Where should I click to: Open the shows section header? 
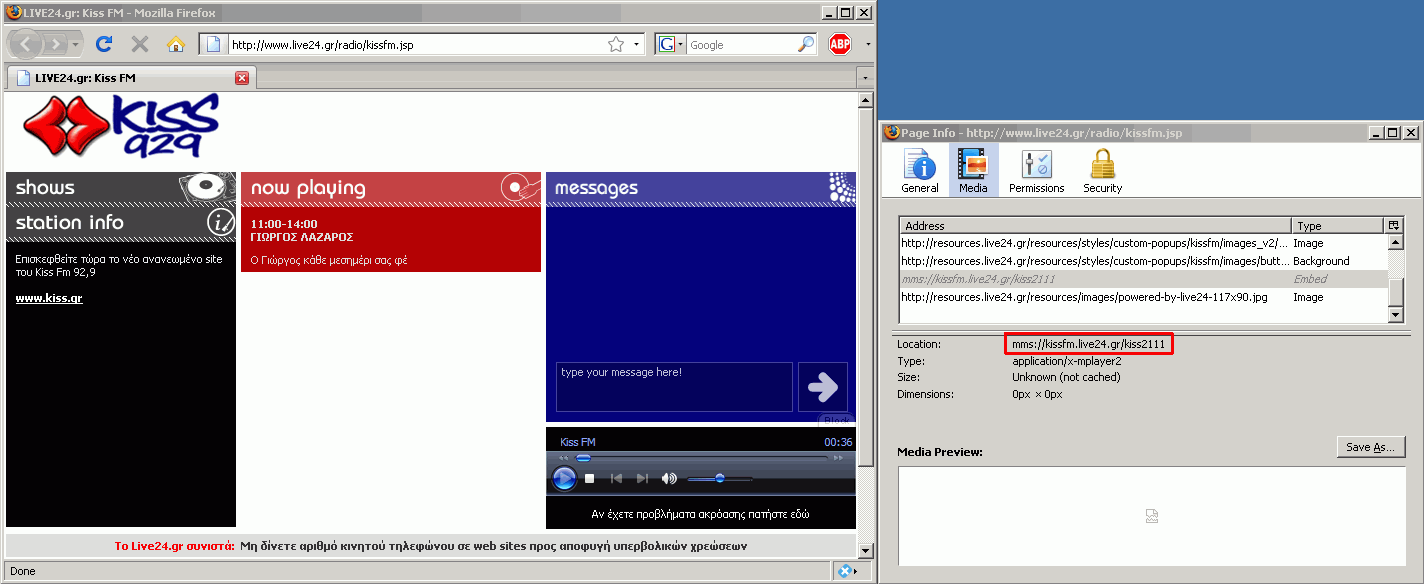121,188
